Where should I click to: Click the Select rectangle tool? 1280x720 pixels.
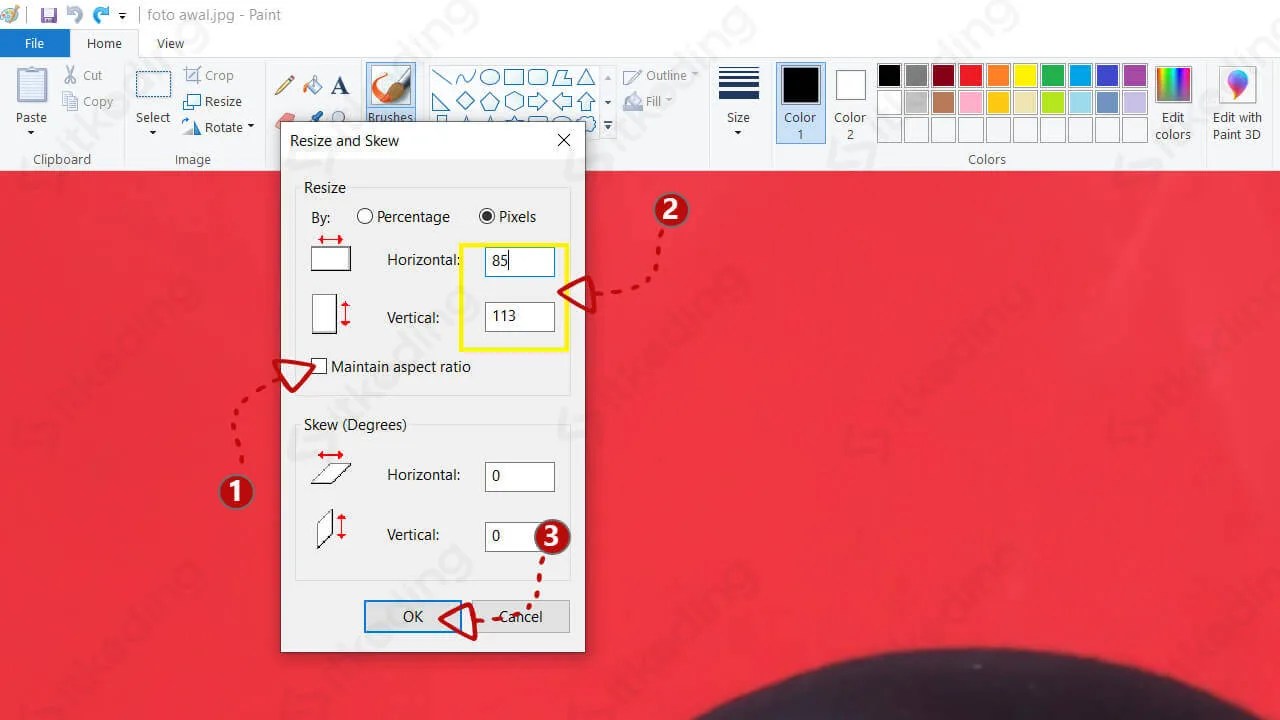pos(153,85)
